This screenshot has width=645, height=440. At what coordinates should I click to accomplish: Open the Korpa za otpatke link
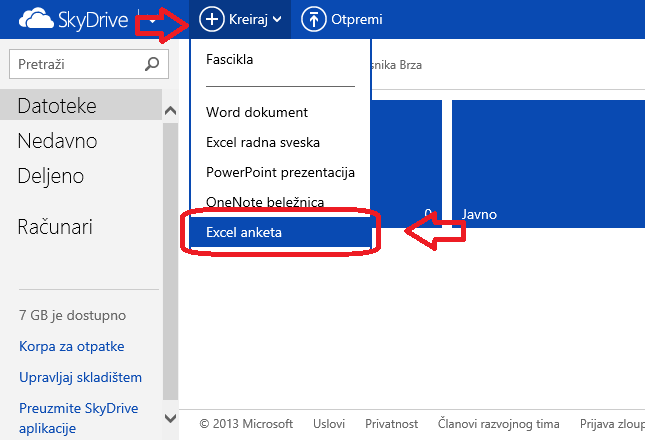[71, 347]
